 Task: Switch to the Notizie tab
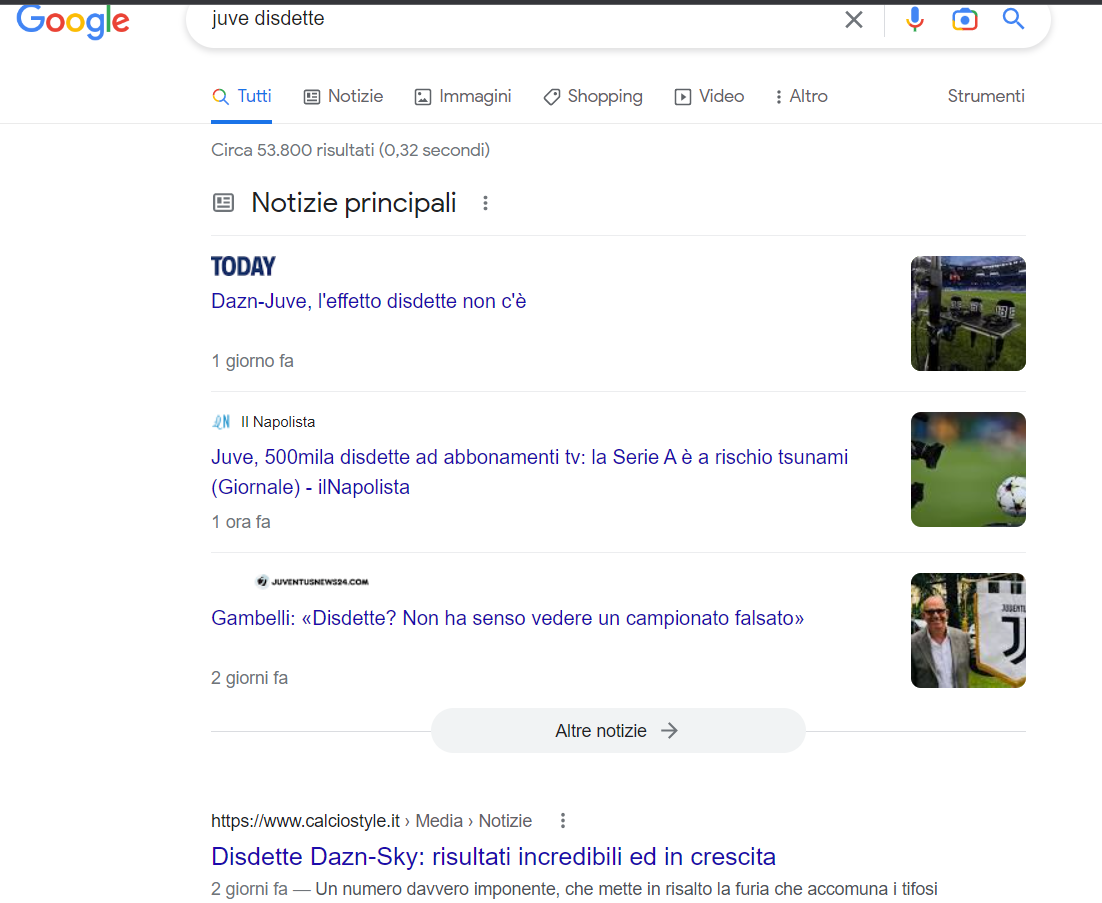[x=343, y=96]
